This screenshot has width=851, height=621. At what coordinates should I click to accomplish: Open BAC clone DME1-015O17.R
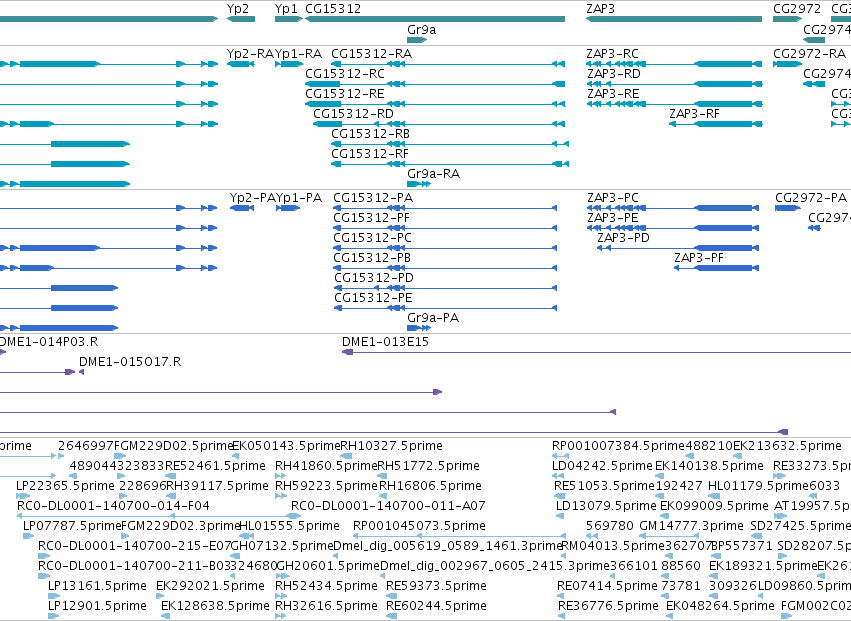(x=130, y=362)
